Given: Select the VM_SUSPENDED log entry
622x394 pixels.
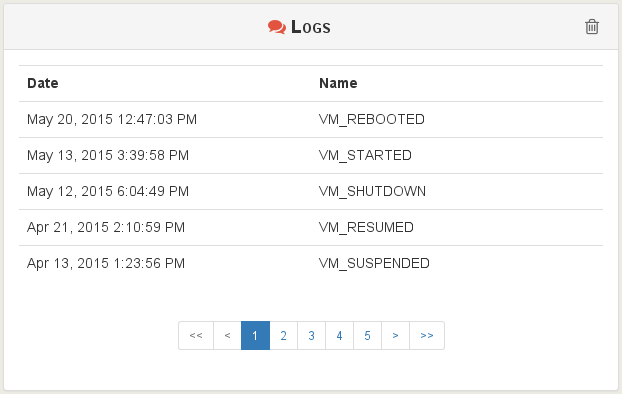Looking at the screenshot, I should 311,263.
